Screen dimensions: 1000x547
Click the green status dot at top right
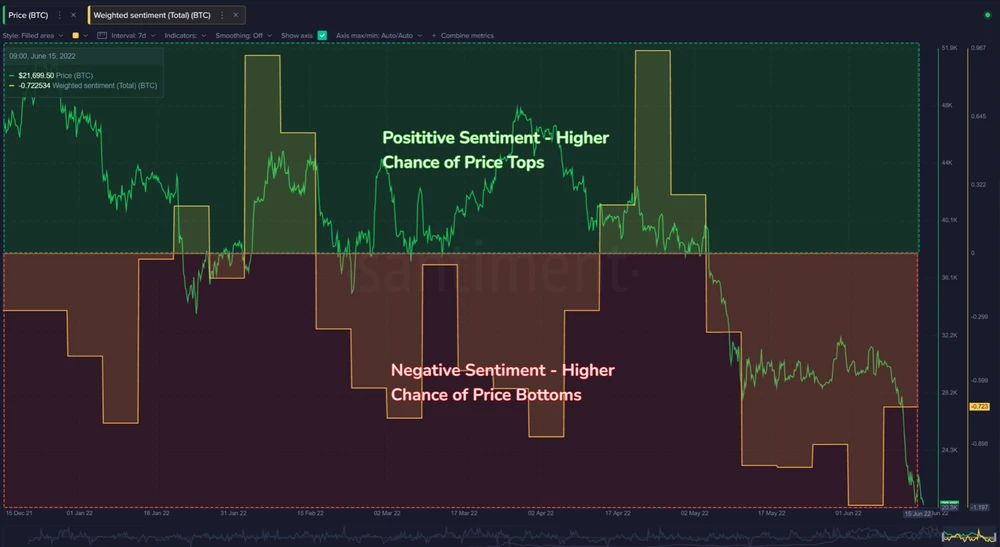pyautogui.click(x=987, y=15)
